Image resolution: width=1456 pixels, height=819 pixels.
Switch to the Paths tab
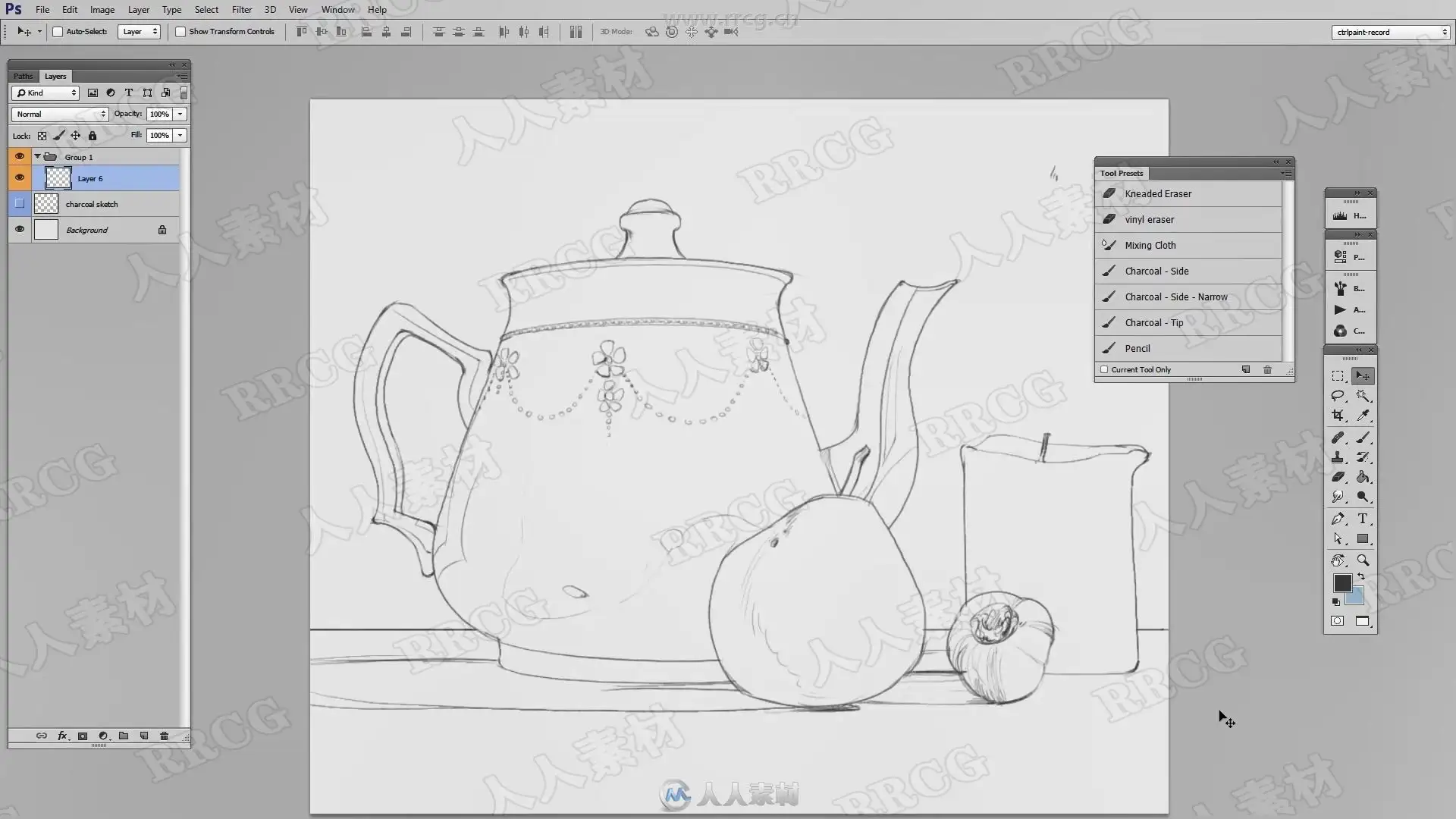coord(23,76)
